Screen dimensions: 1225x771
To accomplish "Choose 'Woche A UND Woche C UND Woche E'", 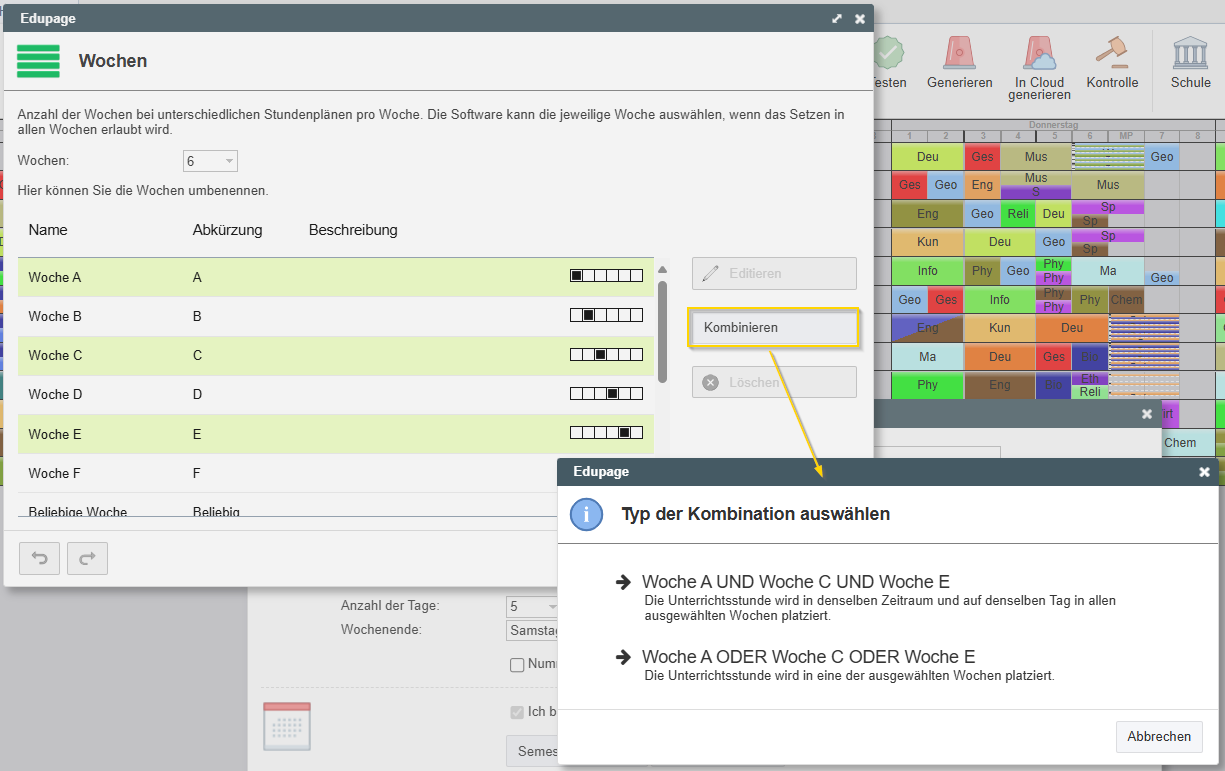I will pyautogui.click(x=795, y=582).
